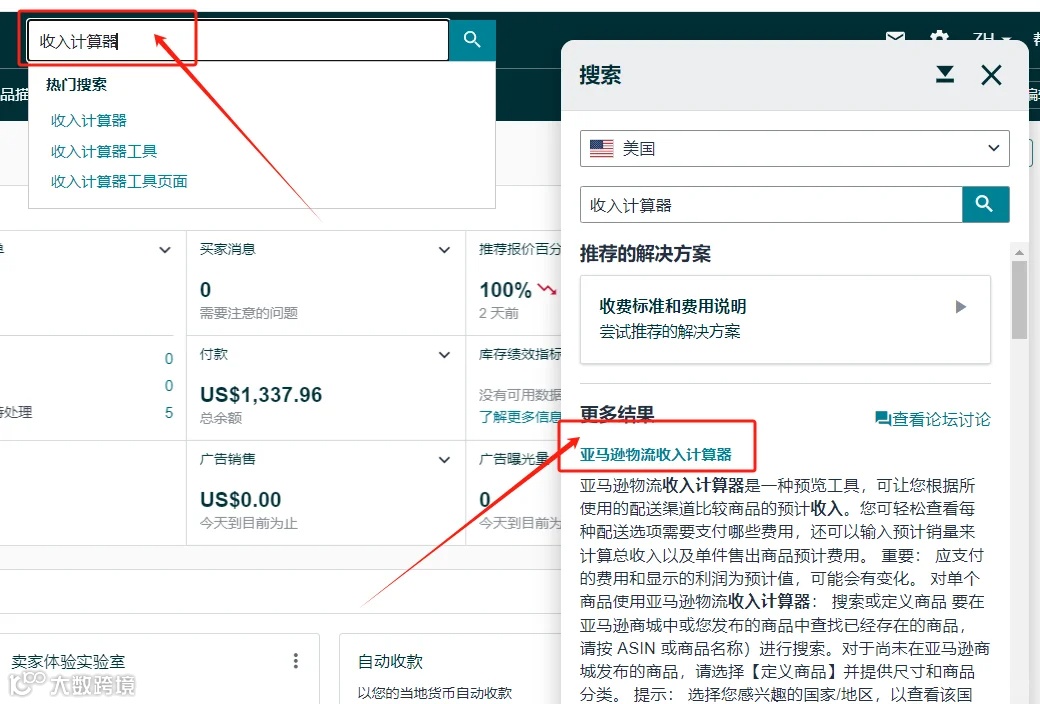1040x704 pixels.
Task: Click the US$1,337.96 balance
Action: coord(261,395)
